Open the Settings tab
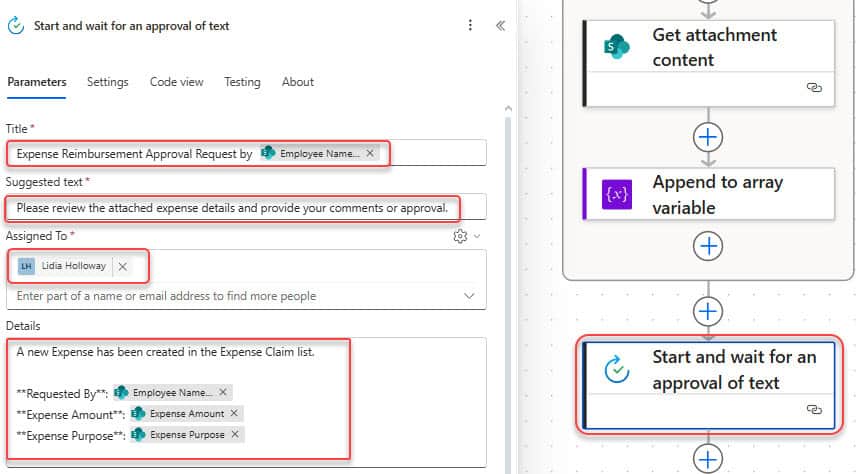The width and height of the screenshot is (868, 474). click(107, 82)
